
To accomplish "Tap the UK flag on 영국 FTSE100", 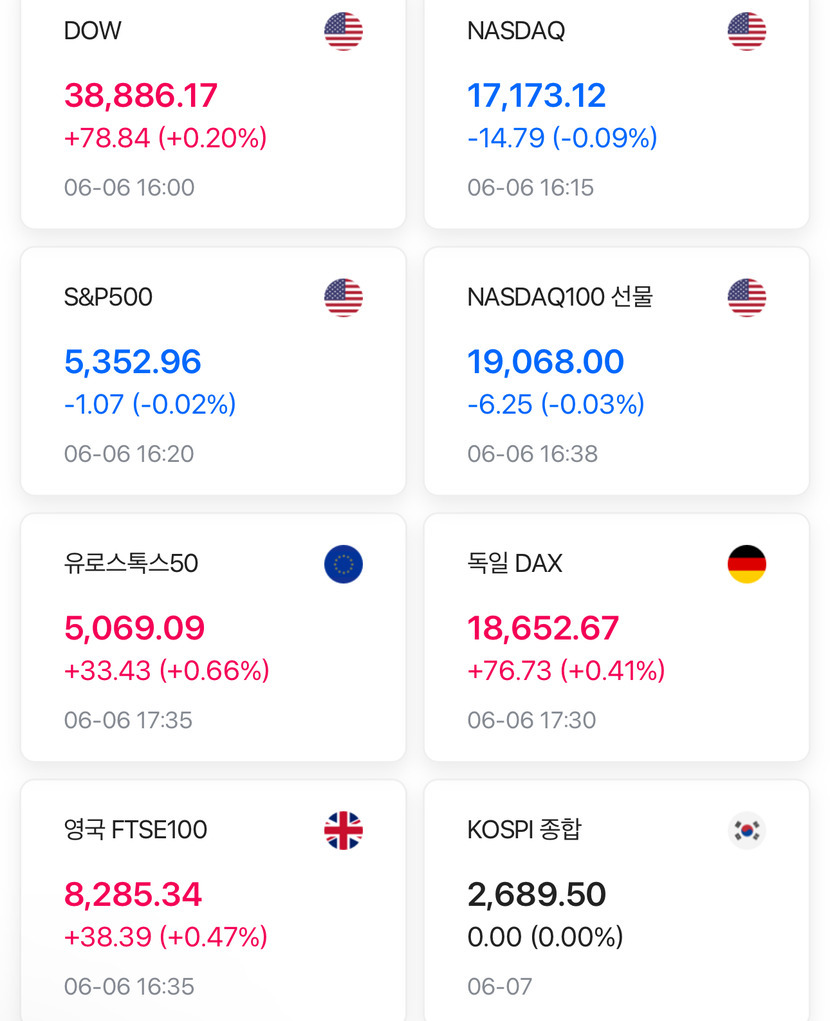I will click(343, 831).
